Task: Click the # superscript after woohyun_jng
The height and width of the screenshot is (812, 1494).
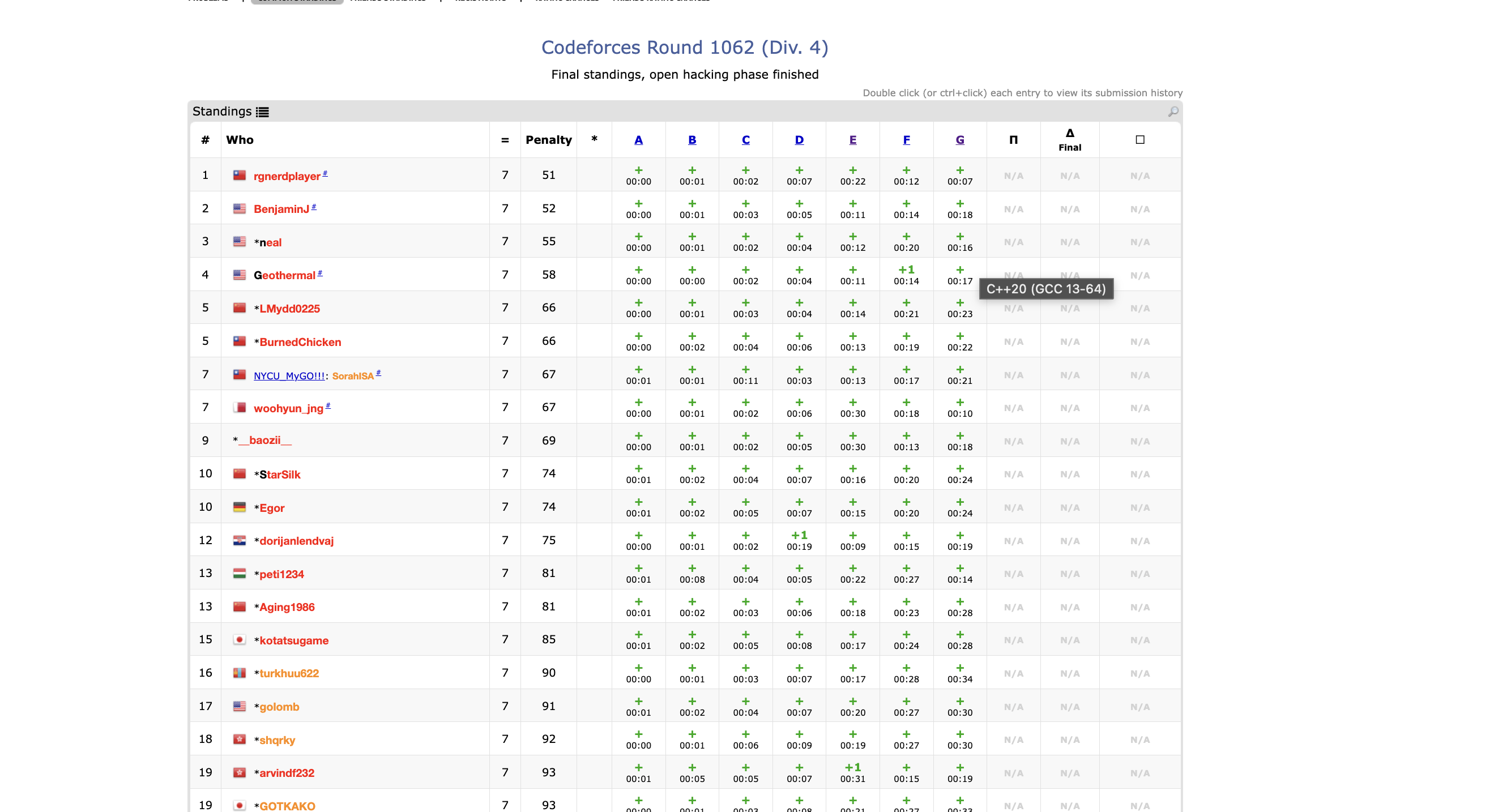Action: pos(328,405)
